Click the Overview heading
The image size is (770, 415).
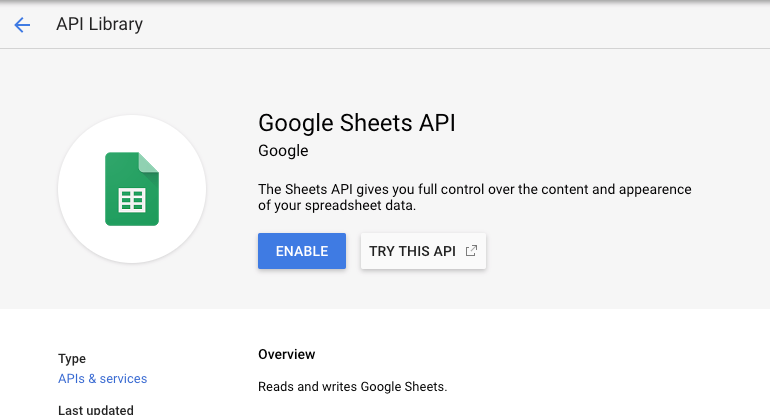287,355
